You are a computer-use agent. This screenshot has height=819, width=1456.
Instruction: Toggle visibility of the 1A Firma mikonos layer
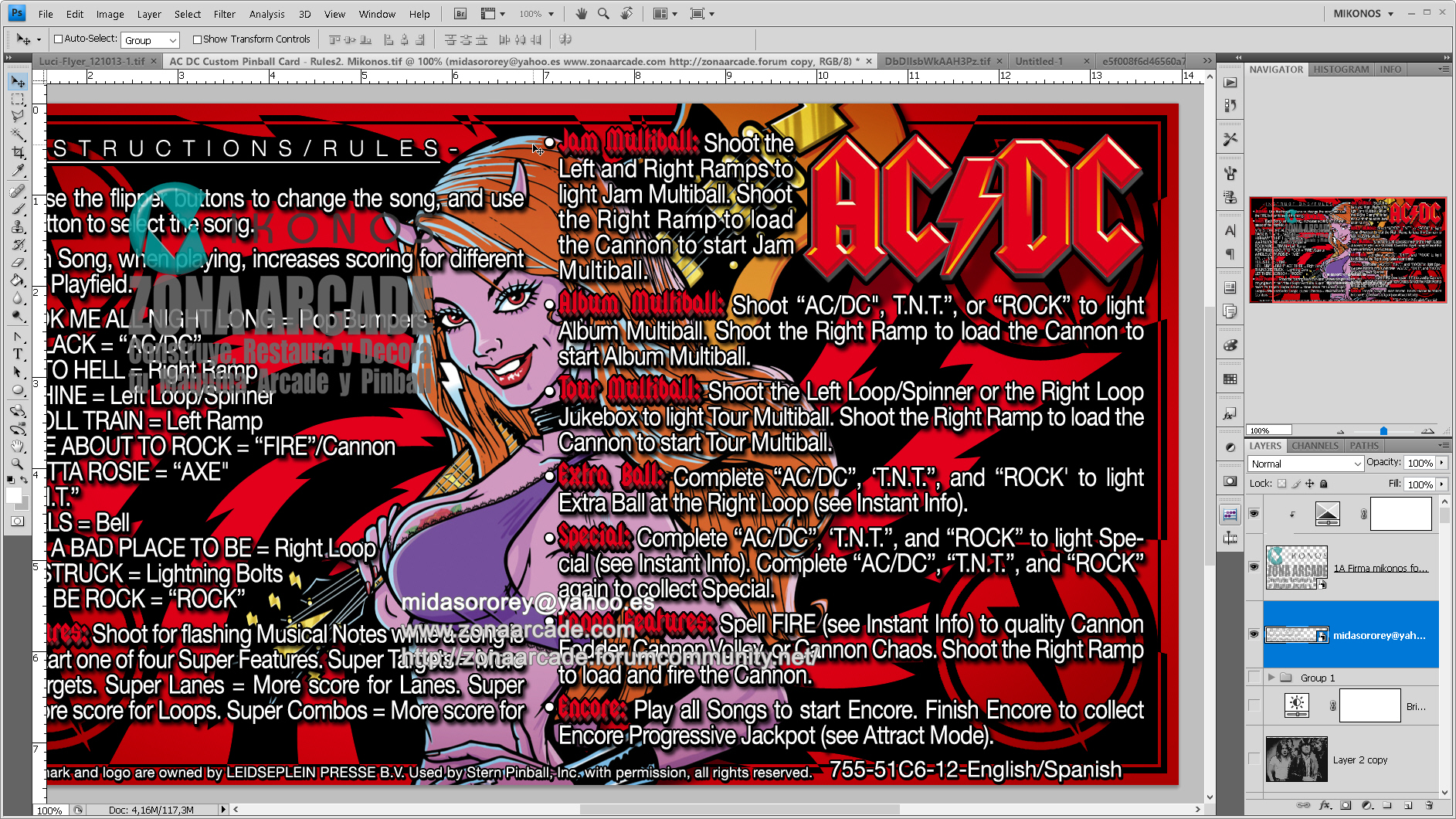1254,567
